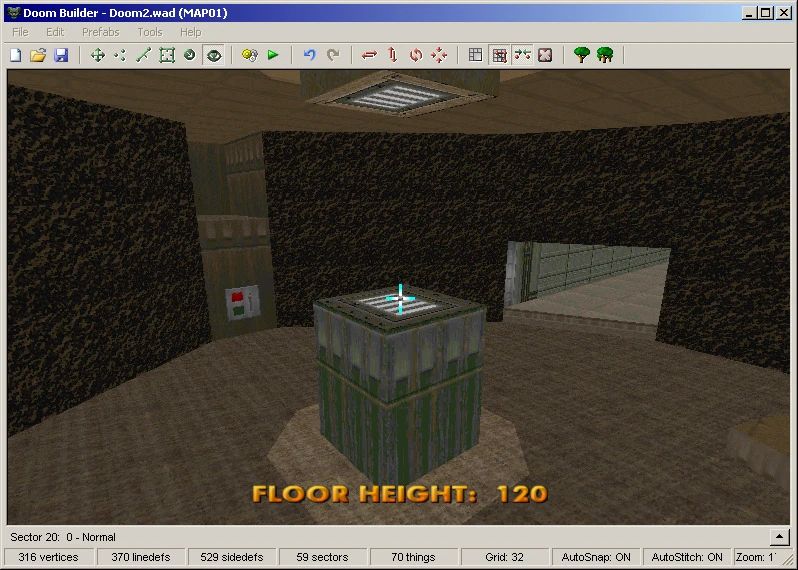Click the cyan crosshair on the pillar top
798x570 pixels.
pyautogui.click(x=400, y=298)
